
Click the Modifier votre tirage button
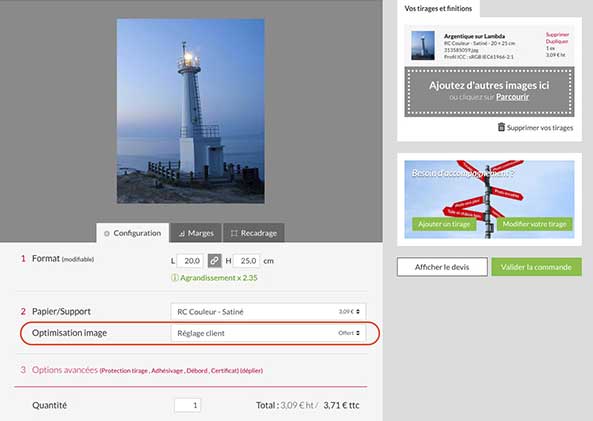coord(534,224)
